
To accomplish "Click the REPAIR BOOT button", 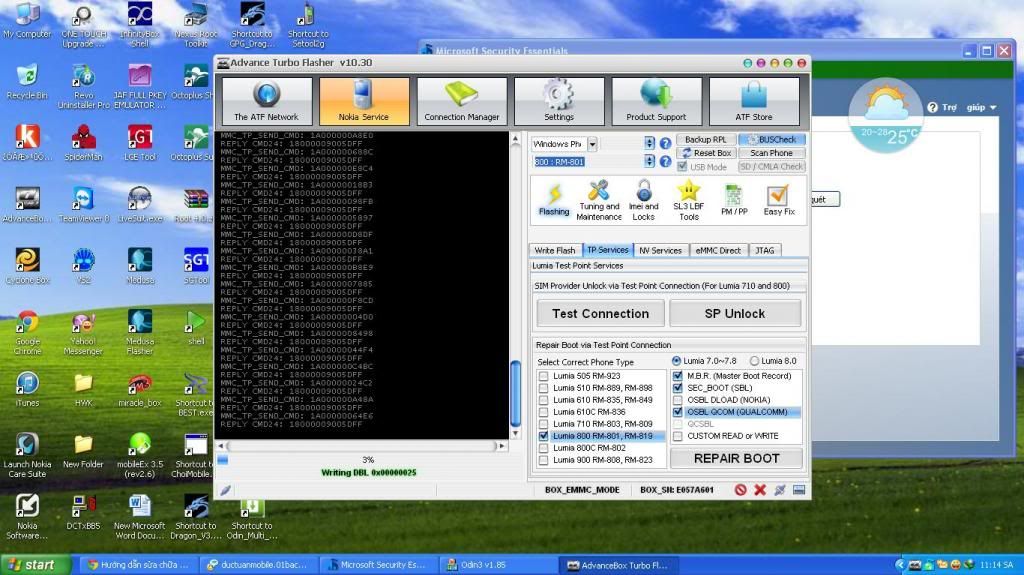I will point(737,459).
